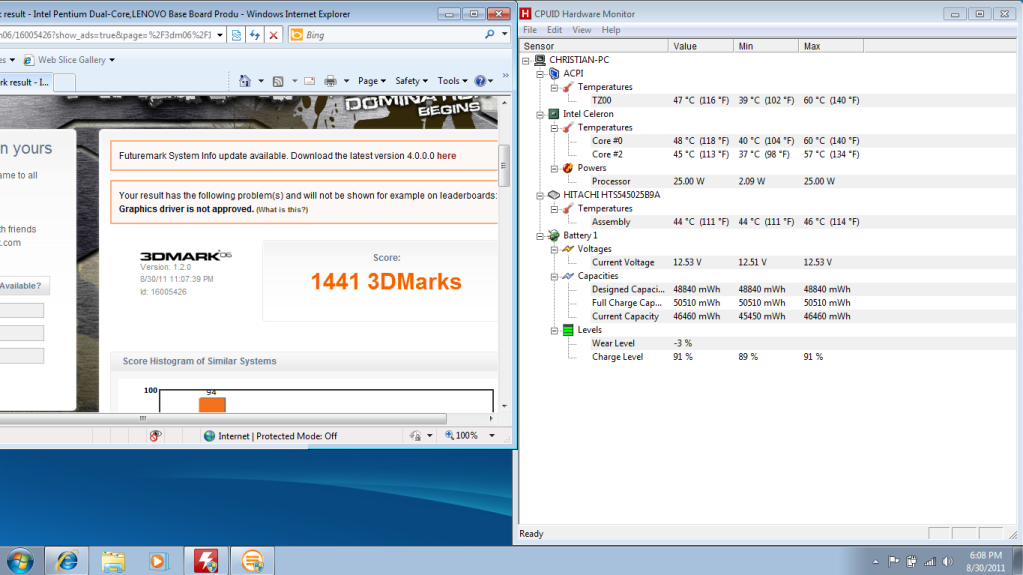The height and width of the screenshot is (575, 1023).
Task: Collapse the Levels node
Action: (x=555, y=330)
